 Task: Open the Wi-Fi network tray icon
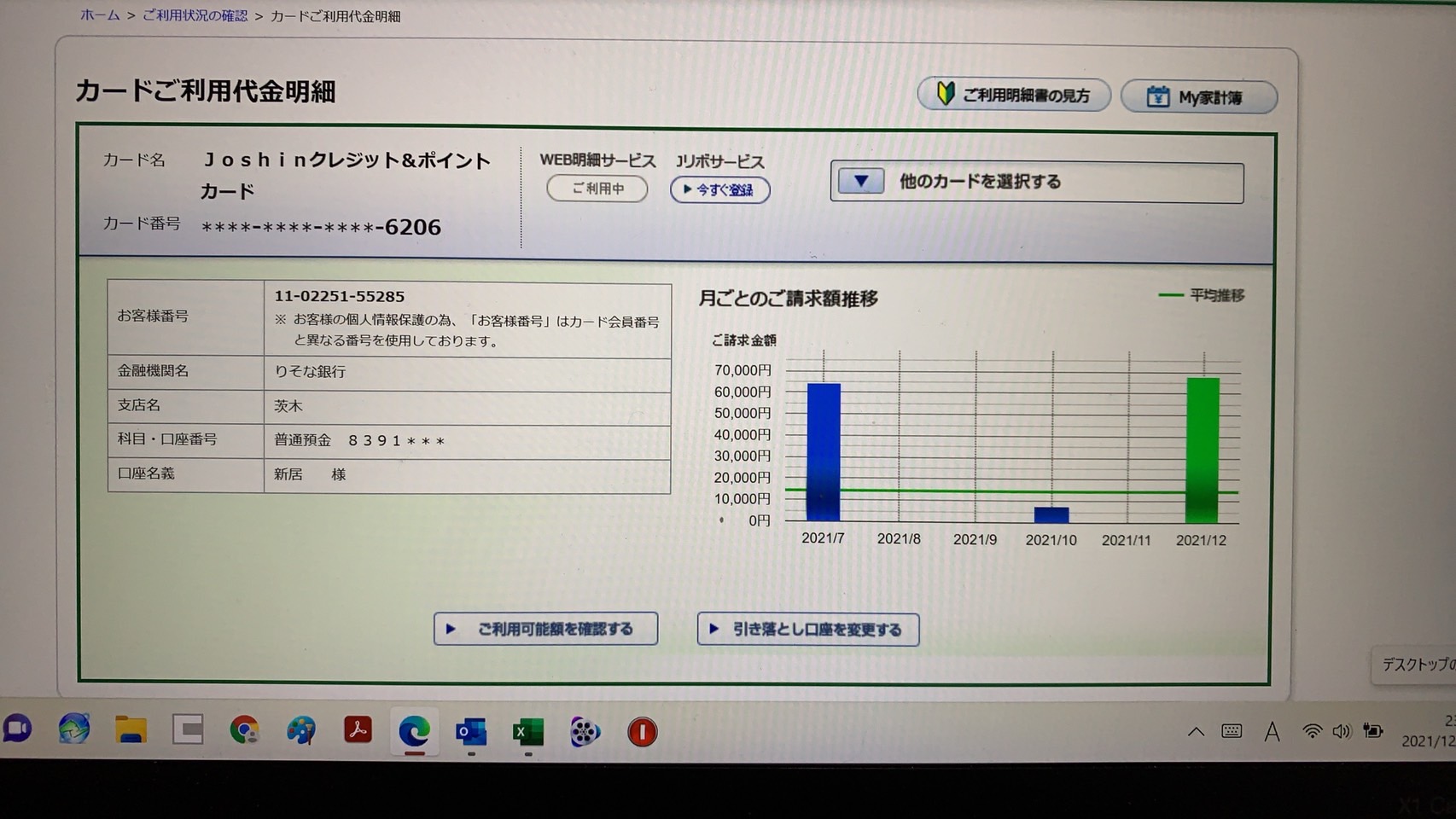coord(1312,731)
